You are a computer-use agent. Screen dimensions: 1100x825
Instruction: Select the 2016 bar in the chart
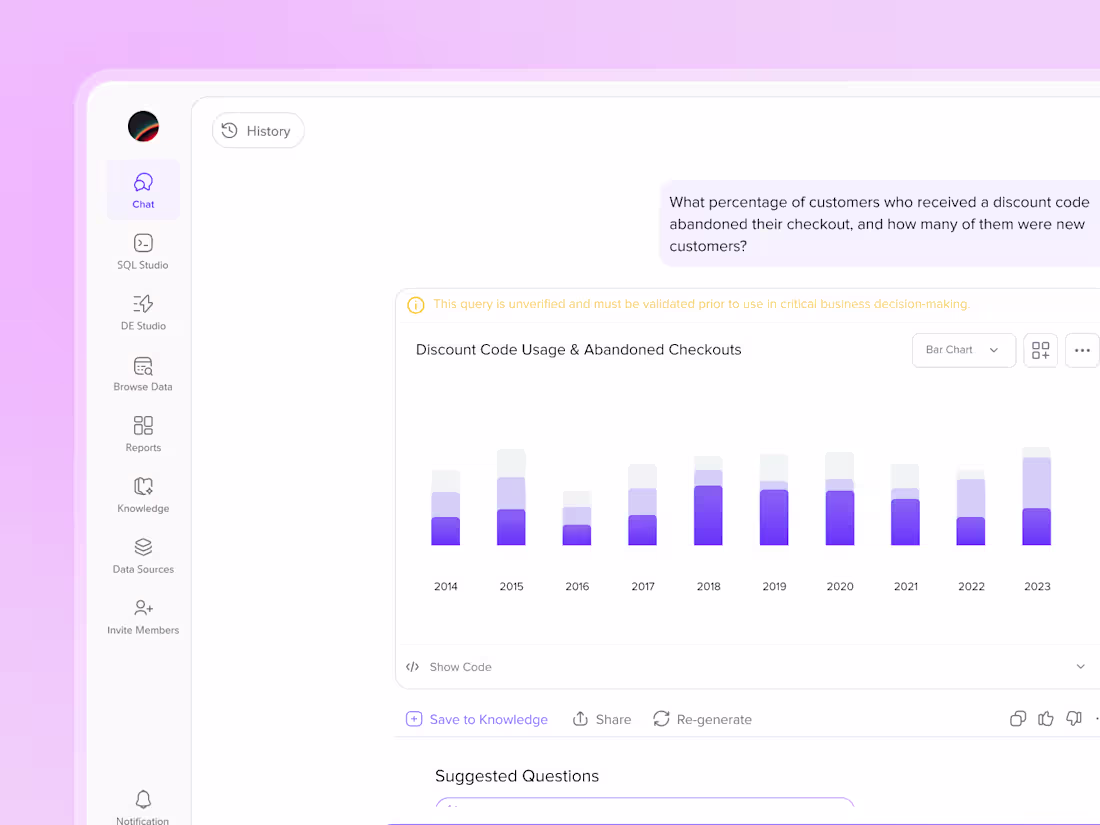pos(577,518)
